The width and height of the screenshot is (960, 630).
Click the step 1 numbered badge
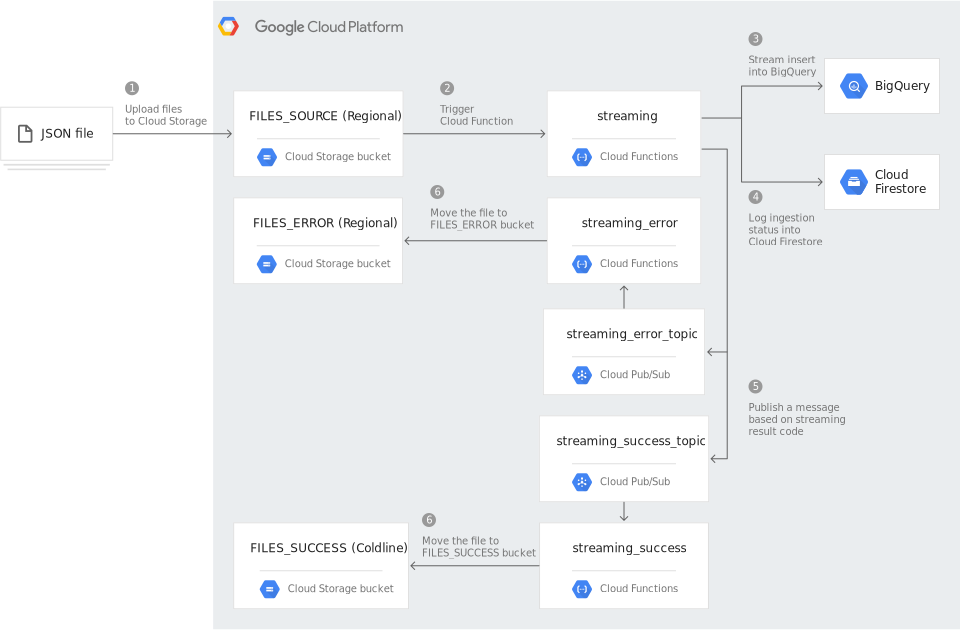coord(131,87)
